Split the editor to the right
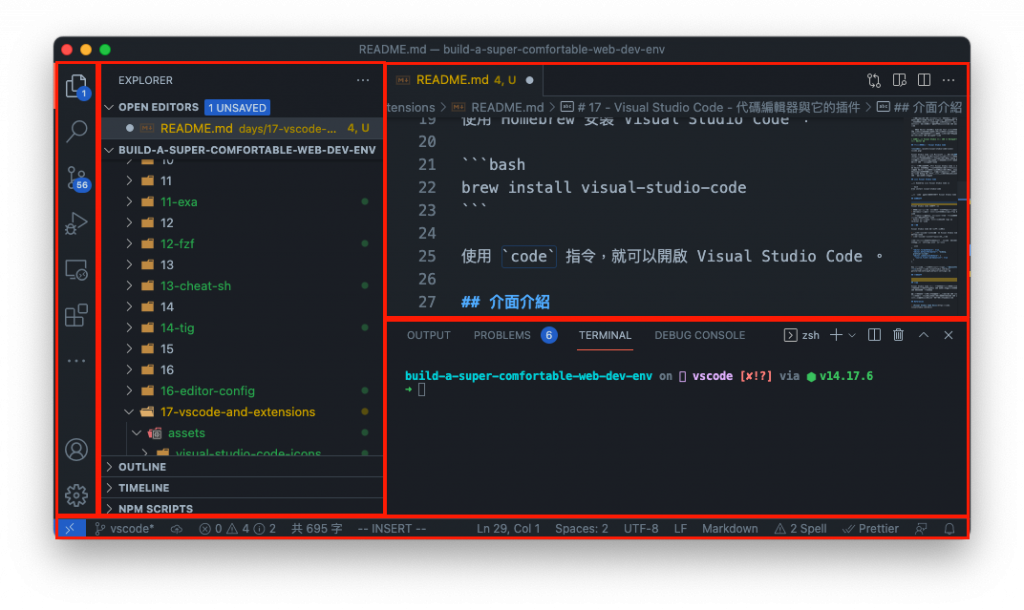The height and width of the screenshot is (610, 1024). point(924,80)
